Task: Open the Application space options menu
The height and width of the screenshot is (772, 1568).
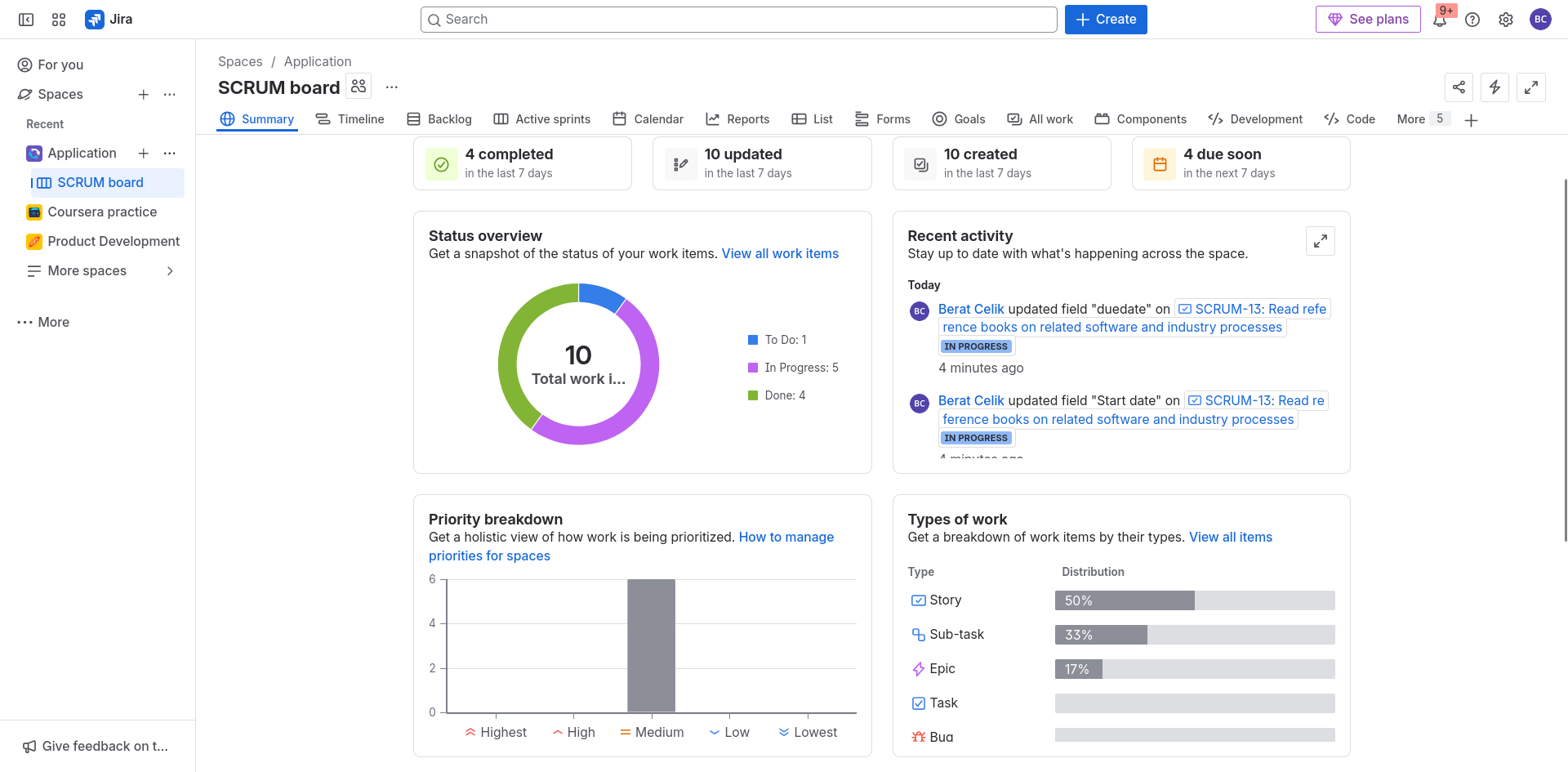Action: 170,154
